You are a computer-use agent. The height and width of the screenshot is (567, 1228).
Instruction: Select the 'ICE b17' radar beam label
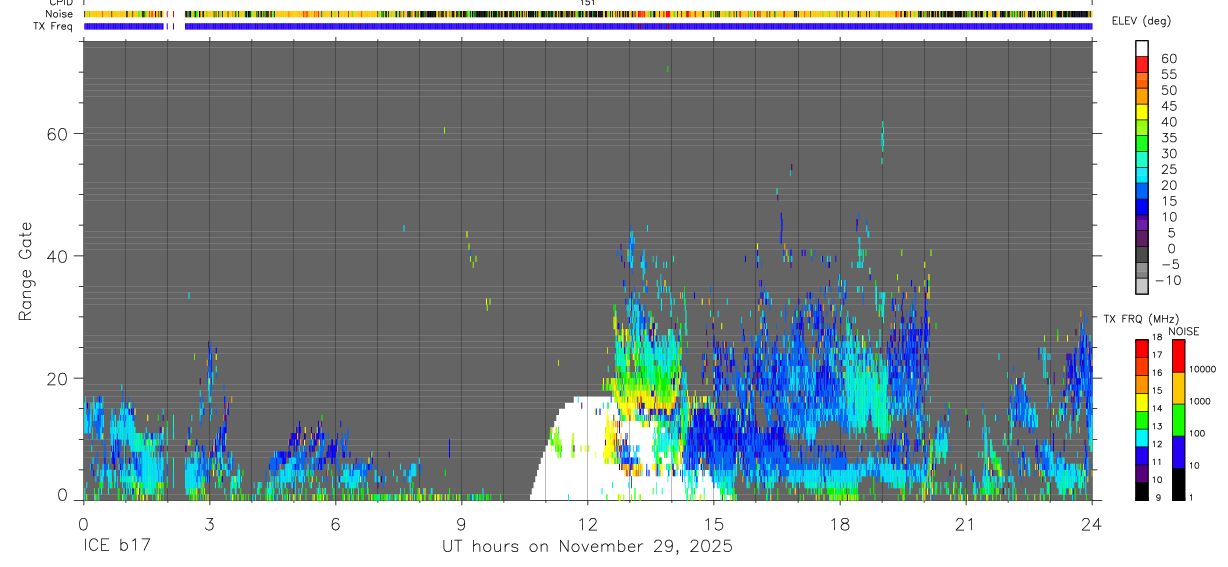click(x=115, y=547)
